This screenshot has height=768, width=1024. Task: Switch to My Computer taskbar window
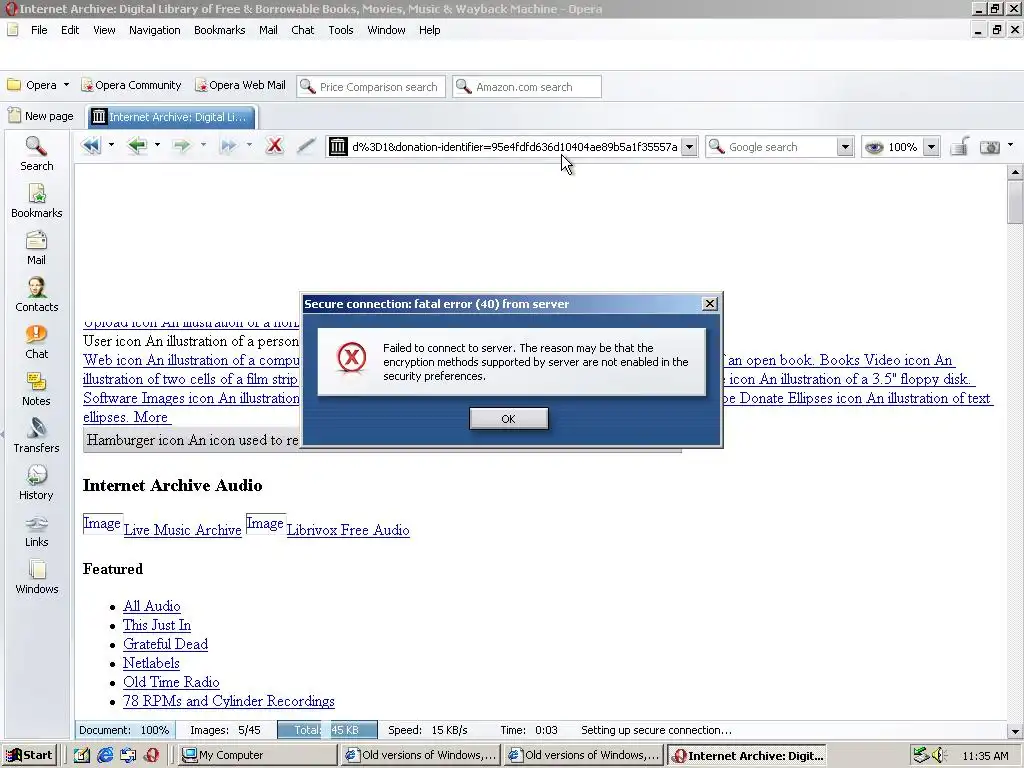[x=257, y=755]
